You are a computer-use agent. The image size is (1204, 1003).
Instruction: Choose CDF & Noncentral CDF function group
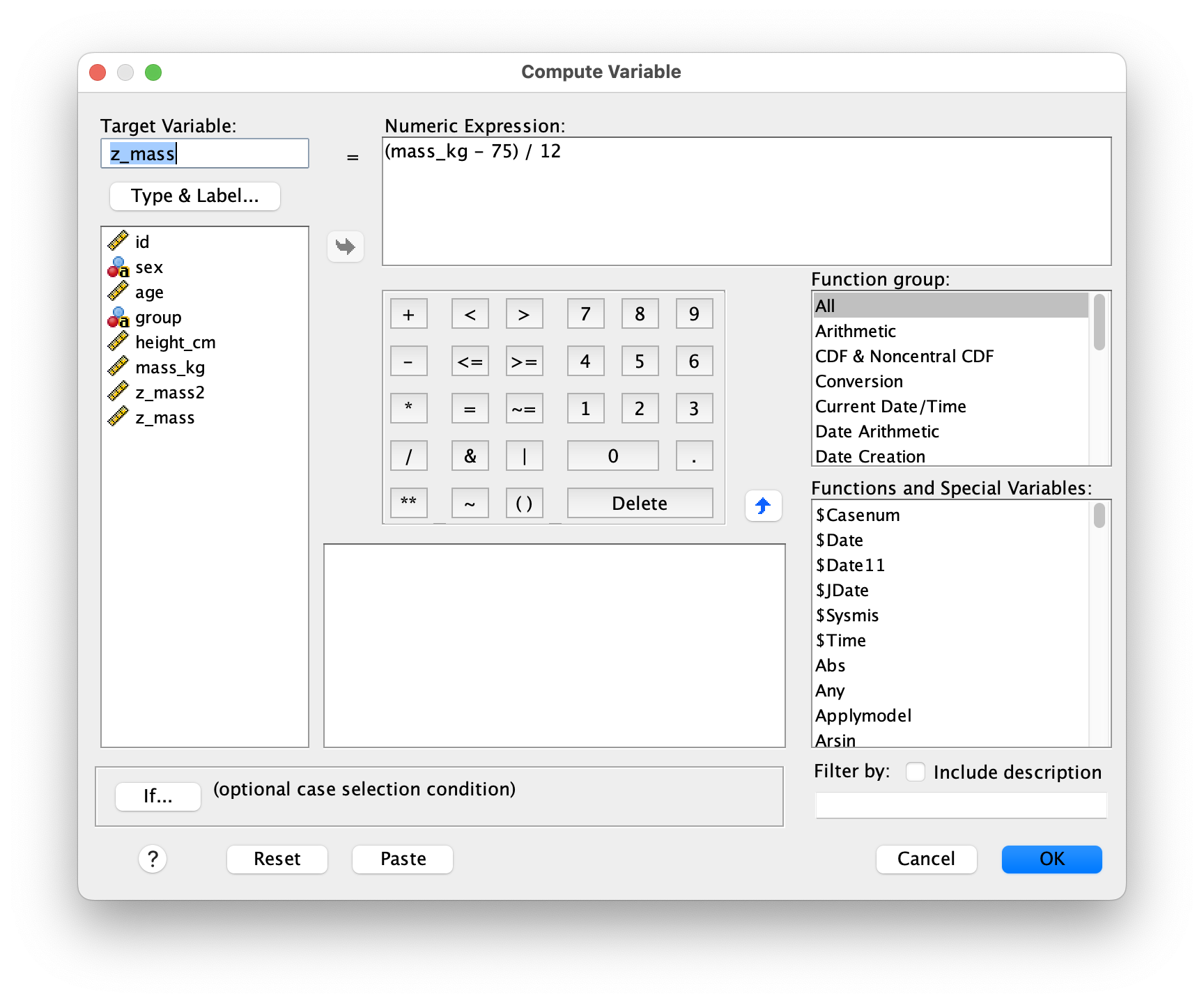(x=904, y=357)
